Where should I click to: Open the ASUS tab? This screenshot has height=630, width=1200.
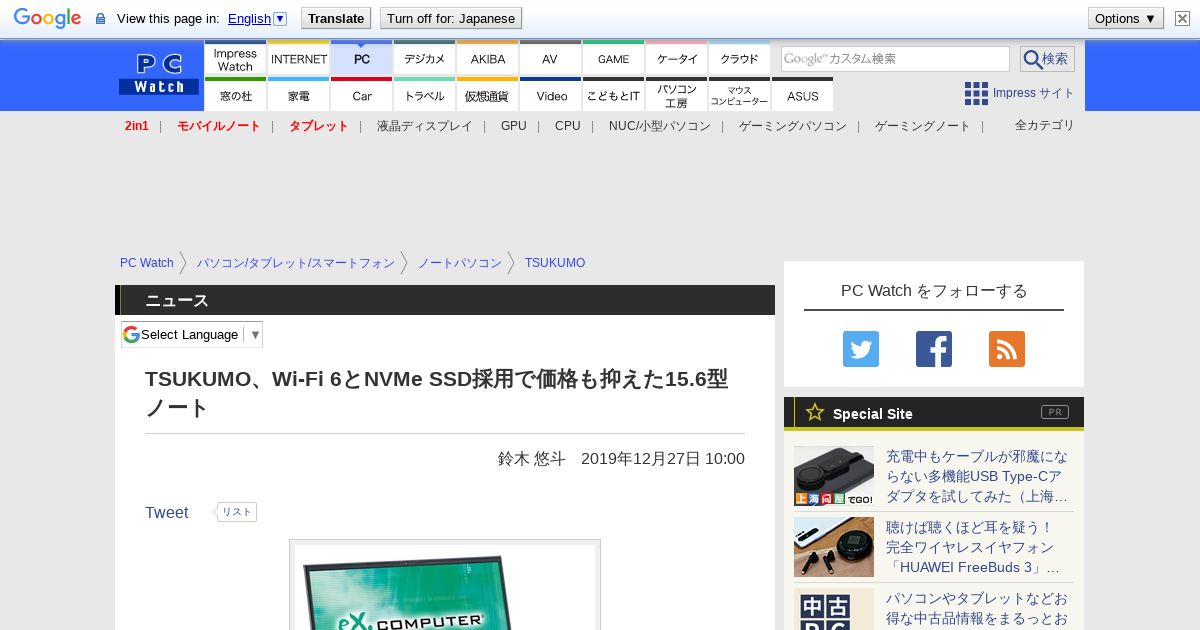(x=802, y=95)
